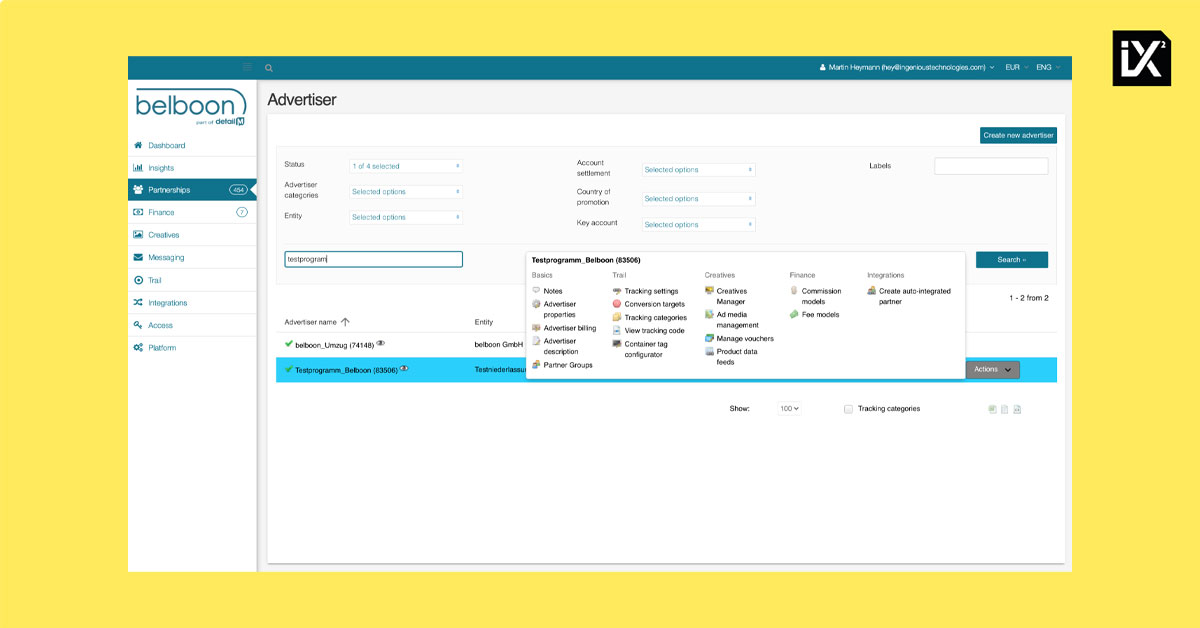Open the Entity filter dropdown

click(x=406, y=217)
